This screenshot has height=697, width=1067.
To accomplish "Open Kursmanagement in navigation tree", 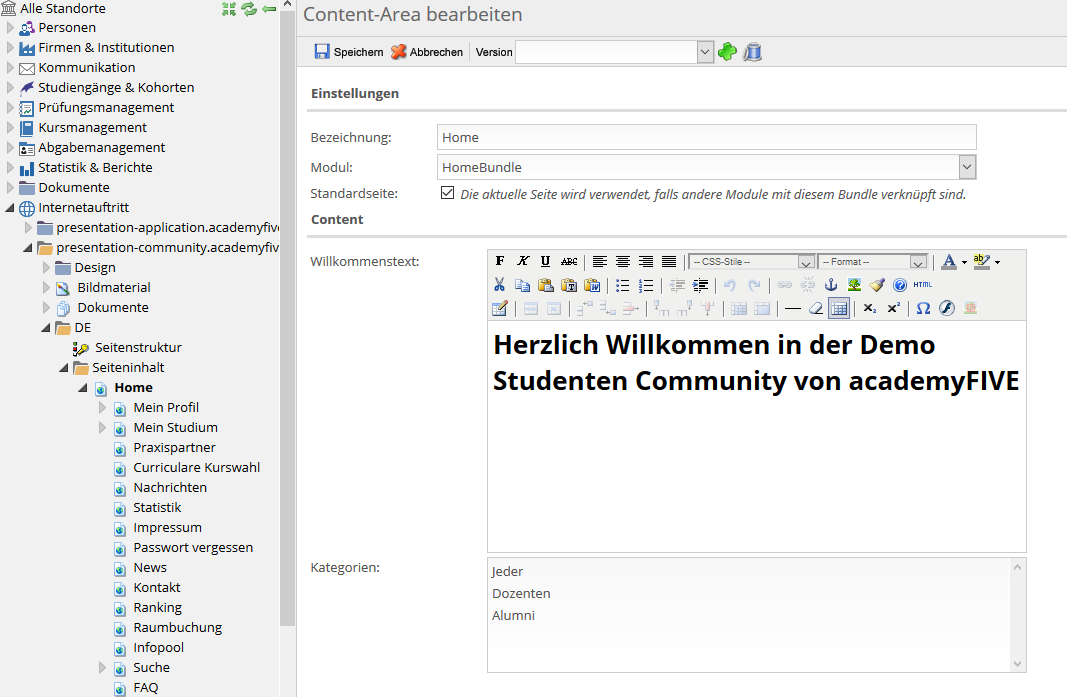I will tap(93, 127).
